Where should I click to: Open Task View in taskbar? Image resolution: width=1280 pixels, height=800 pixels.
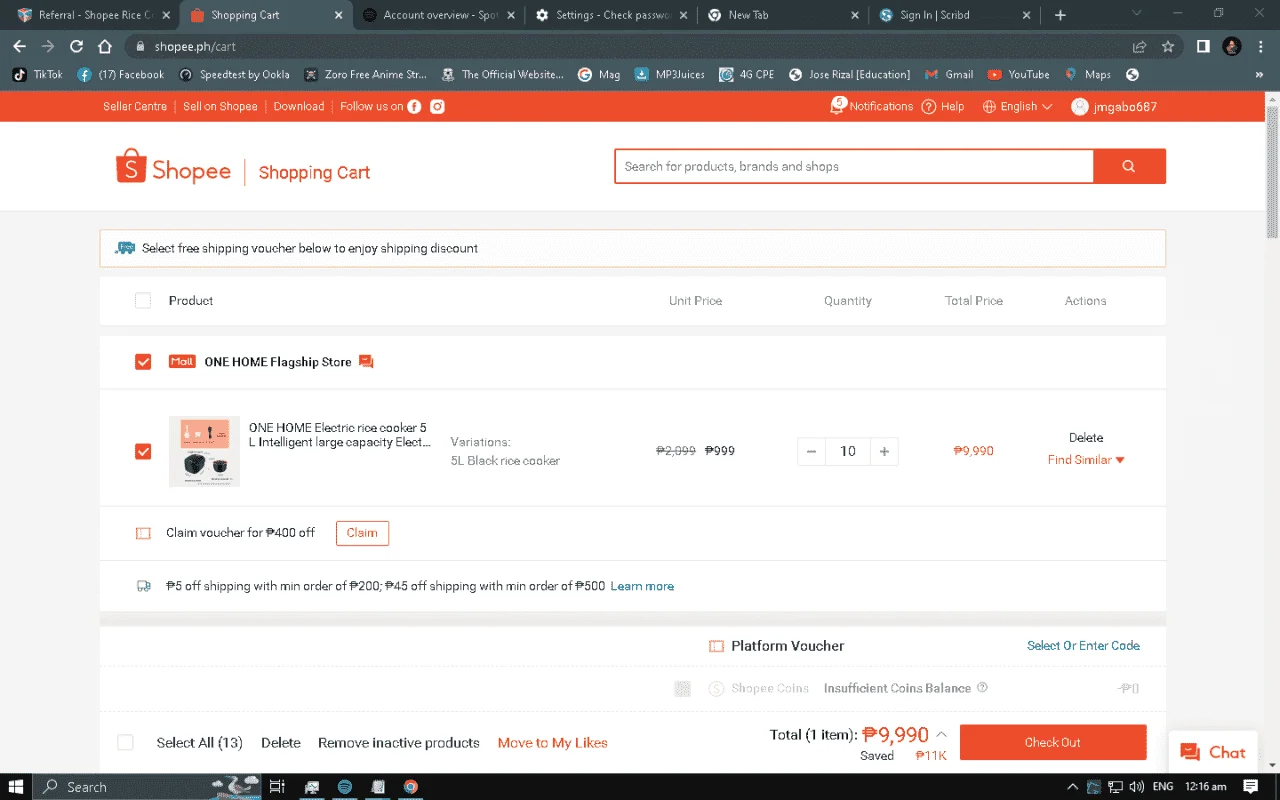pyautogui.click(x=277, y=787)
